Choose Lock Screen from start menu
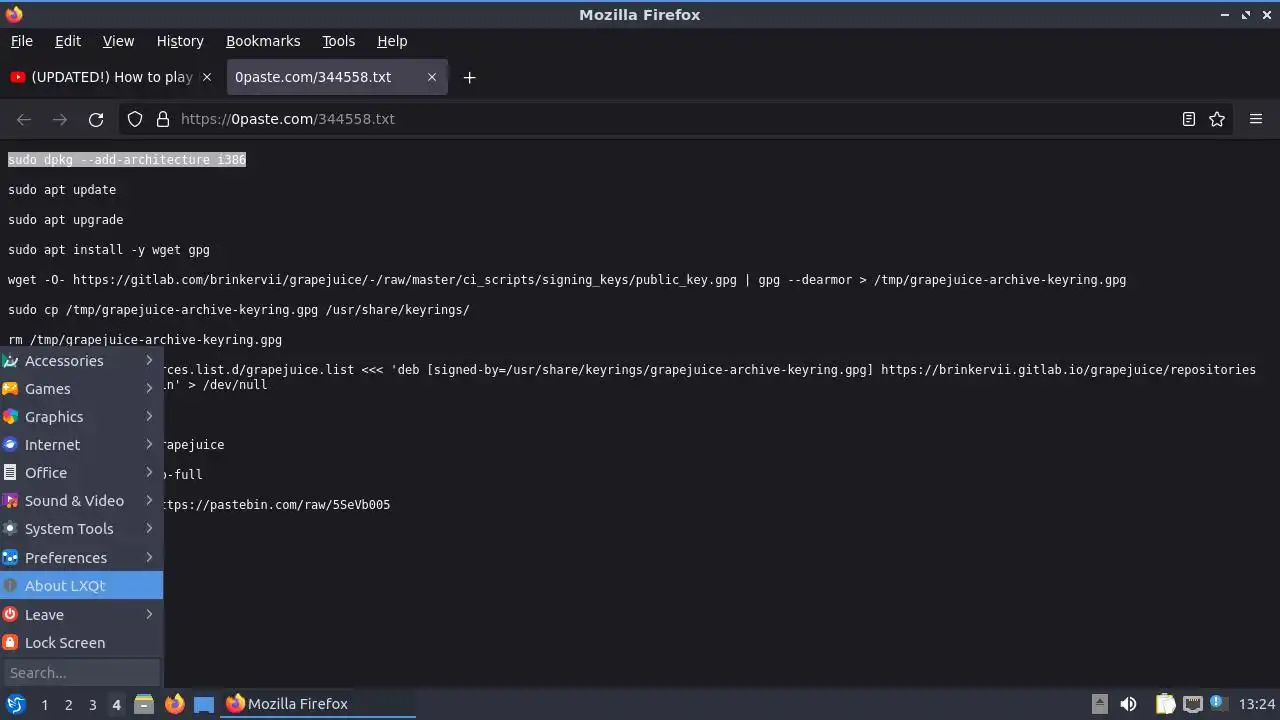Screen dimensions: 1280x720 [81, 643]
